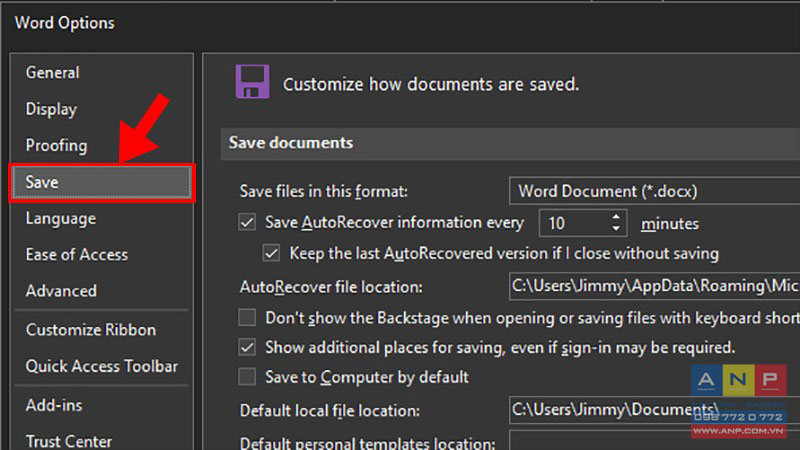Open the Language options category
Viewport: 800px width, 450px height.
tap(61, 218)
